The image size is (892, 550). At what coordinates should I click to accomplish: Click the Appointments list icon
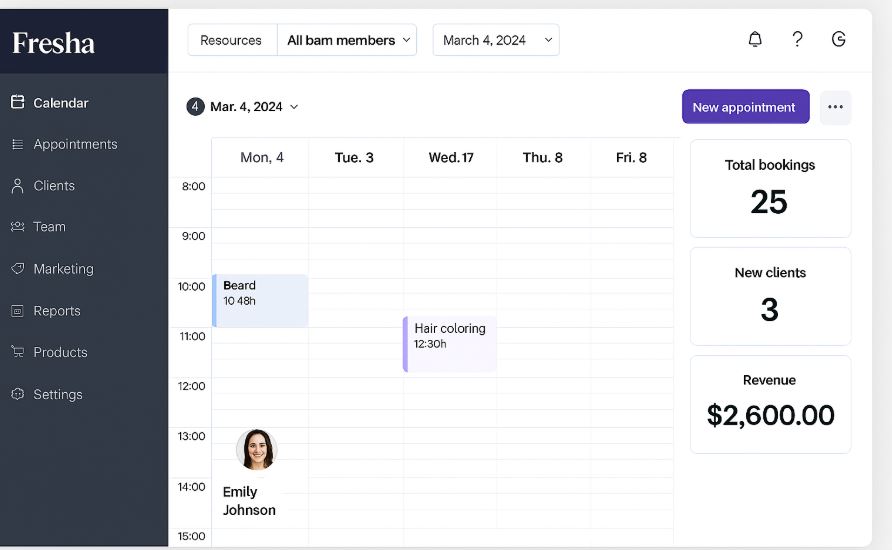tap(18, 144)
